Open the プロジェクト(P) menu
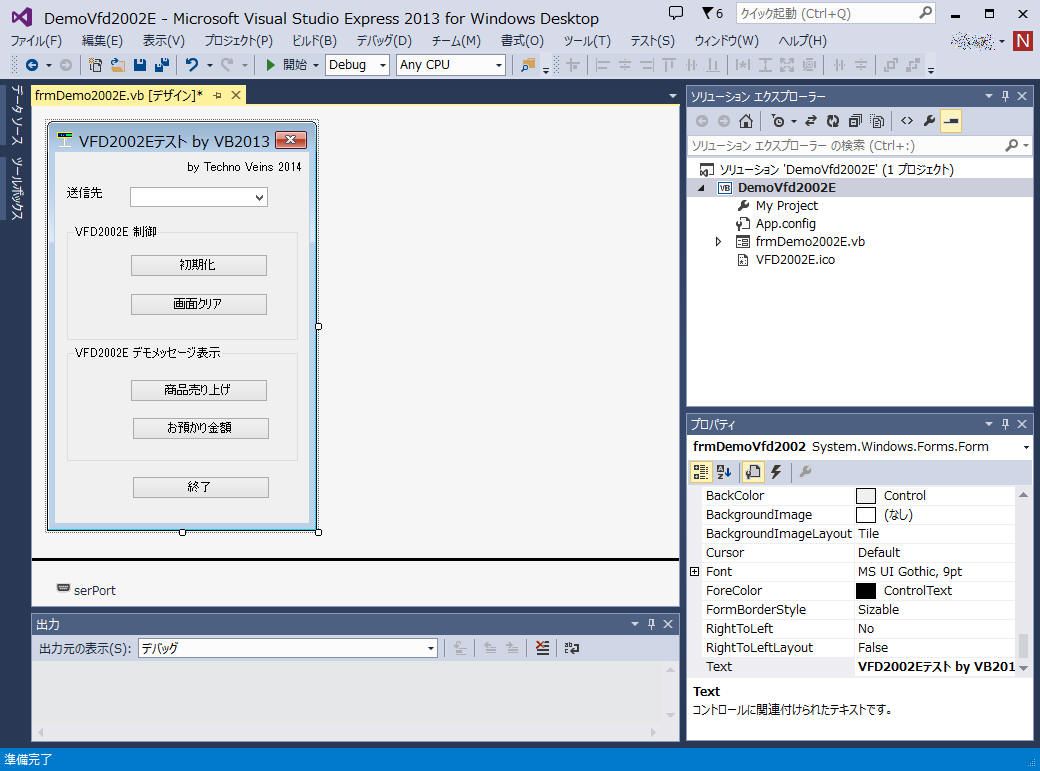 click(x=238, y=40)
